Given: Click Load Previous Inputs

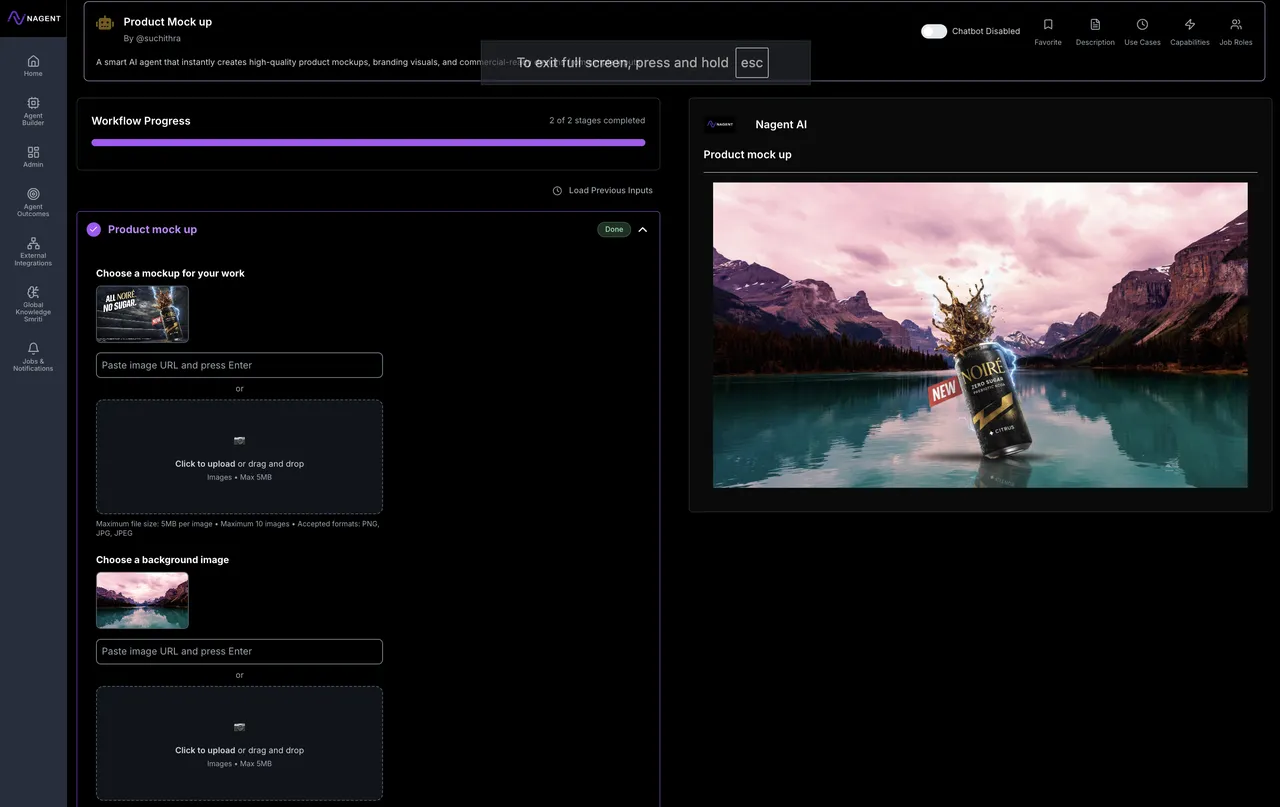Looking at the screenshot, I should [602, 191].
